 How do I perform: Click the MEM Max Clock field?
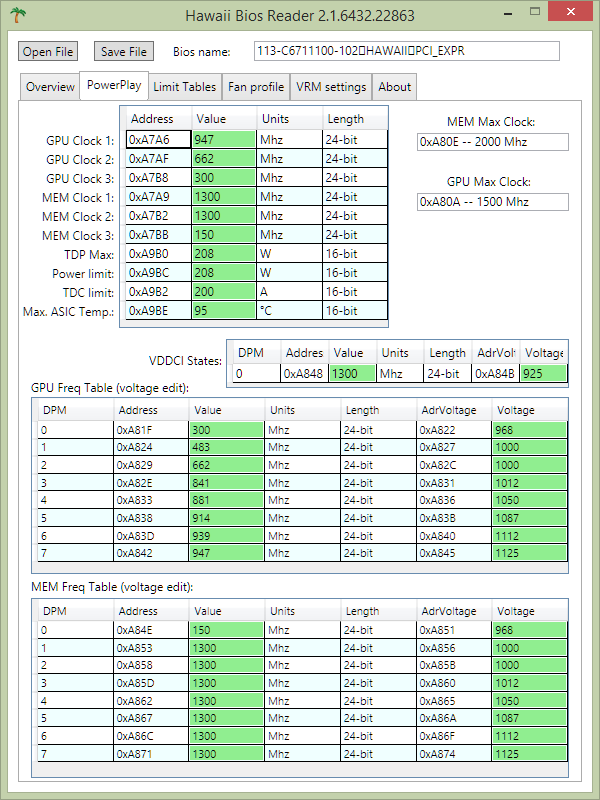coord(492,142)
